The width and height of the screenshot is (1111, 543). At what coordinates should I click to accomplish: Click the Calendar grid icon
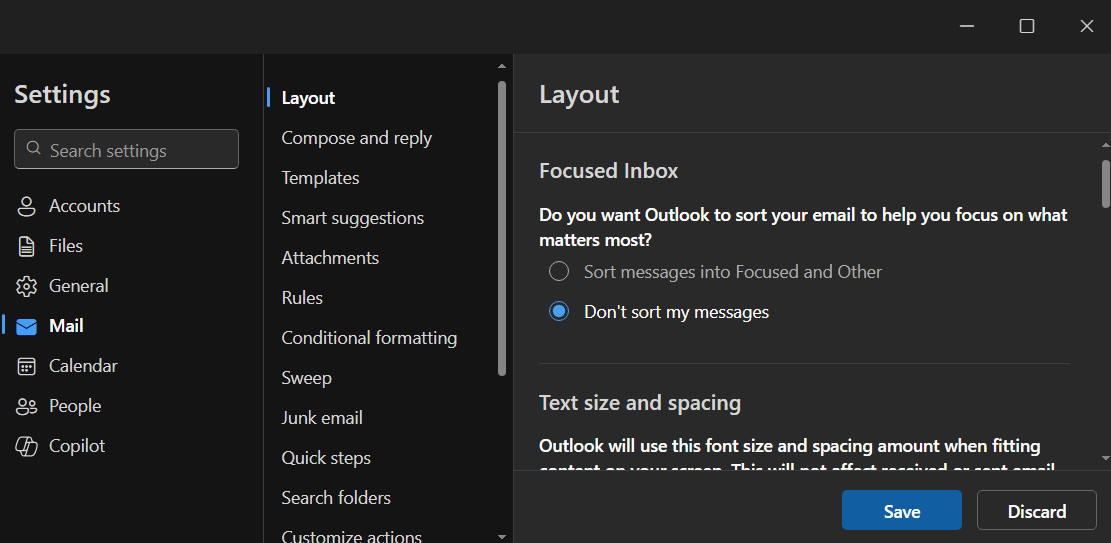[x=26, y=366]
